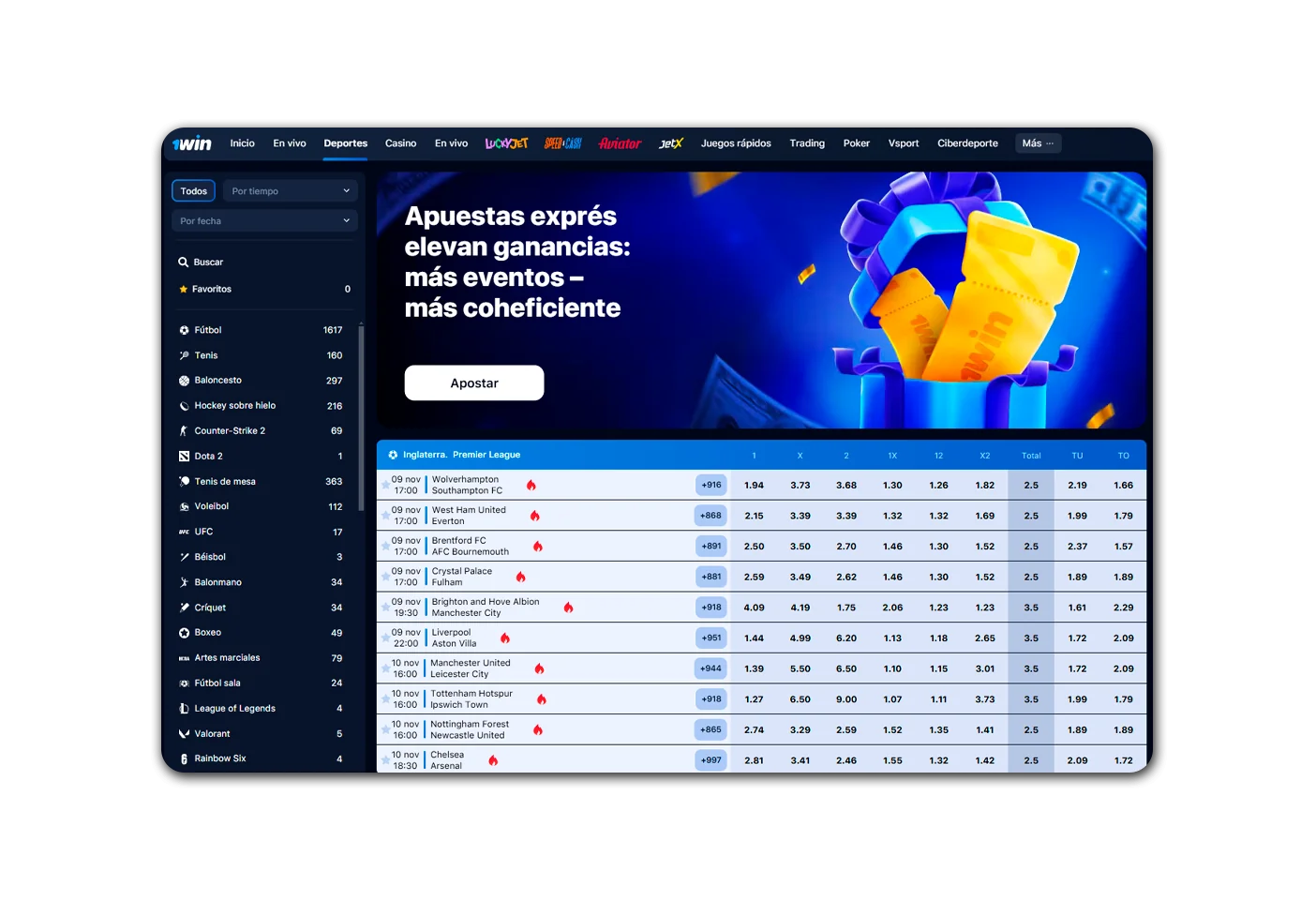This screenshot has width=1316, height=901.
Task: Expand the Más menu
Action: pos(1038,143)
